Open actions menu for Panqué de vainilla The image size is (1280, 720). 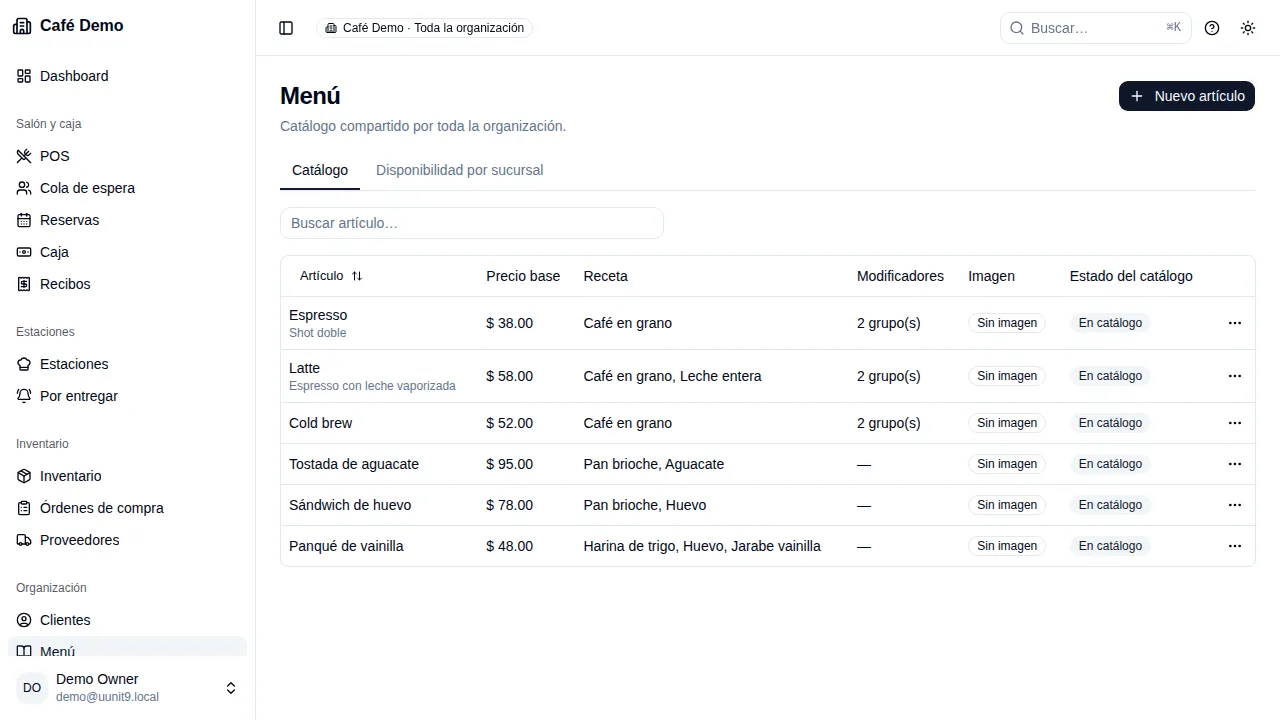pyautogui.click(x=1234, y=546)
